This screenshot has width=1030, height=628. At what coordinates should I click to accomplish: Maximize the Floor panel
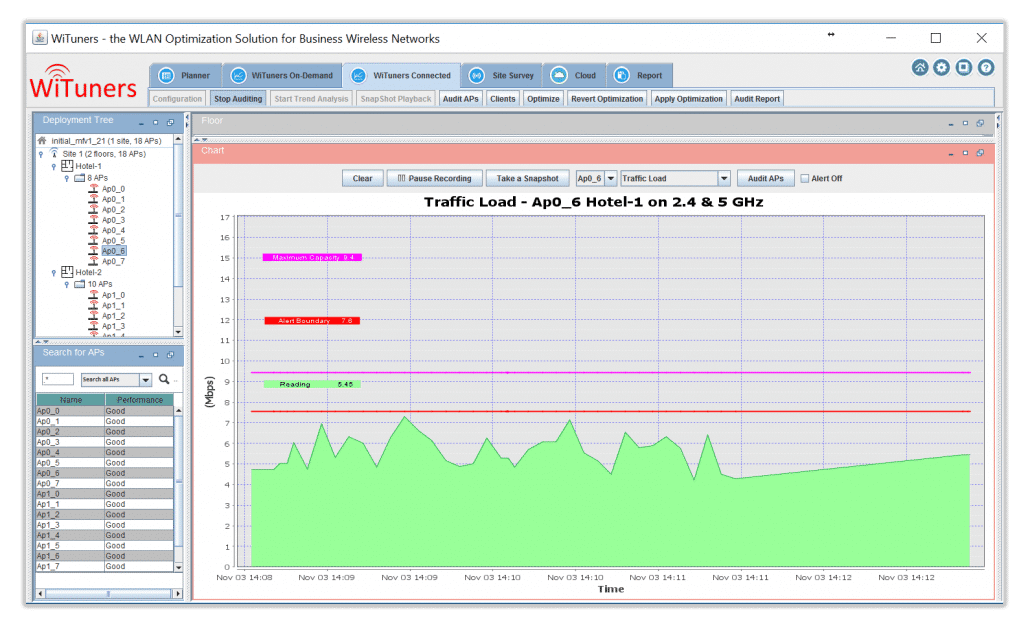(x=965, y=123)
